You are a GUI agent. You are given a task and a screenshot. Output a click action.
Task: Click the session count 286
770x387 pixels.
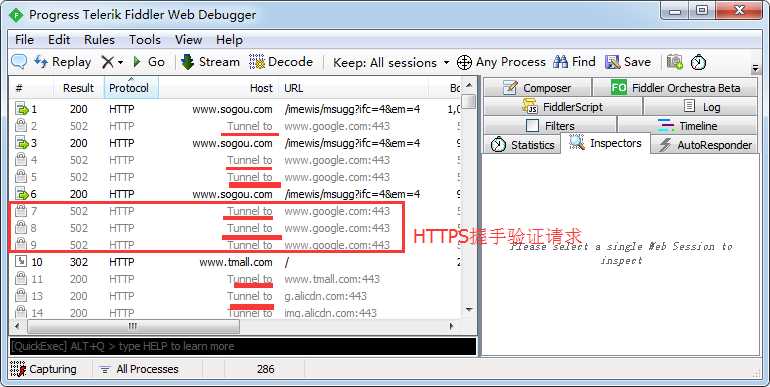[265, 369]
